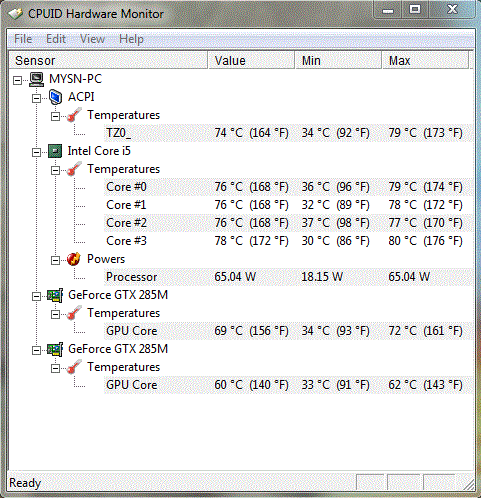Click the Ready status bar text

pyautogui.click(x=25, y=483)
